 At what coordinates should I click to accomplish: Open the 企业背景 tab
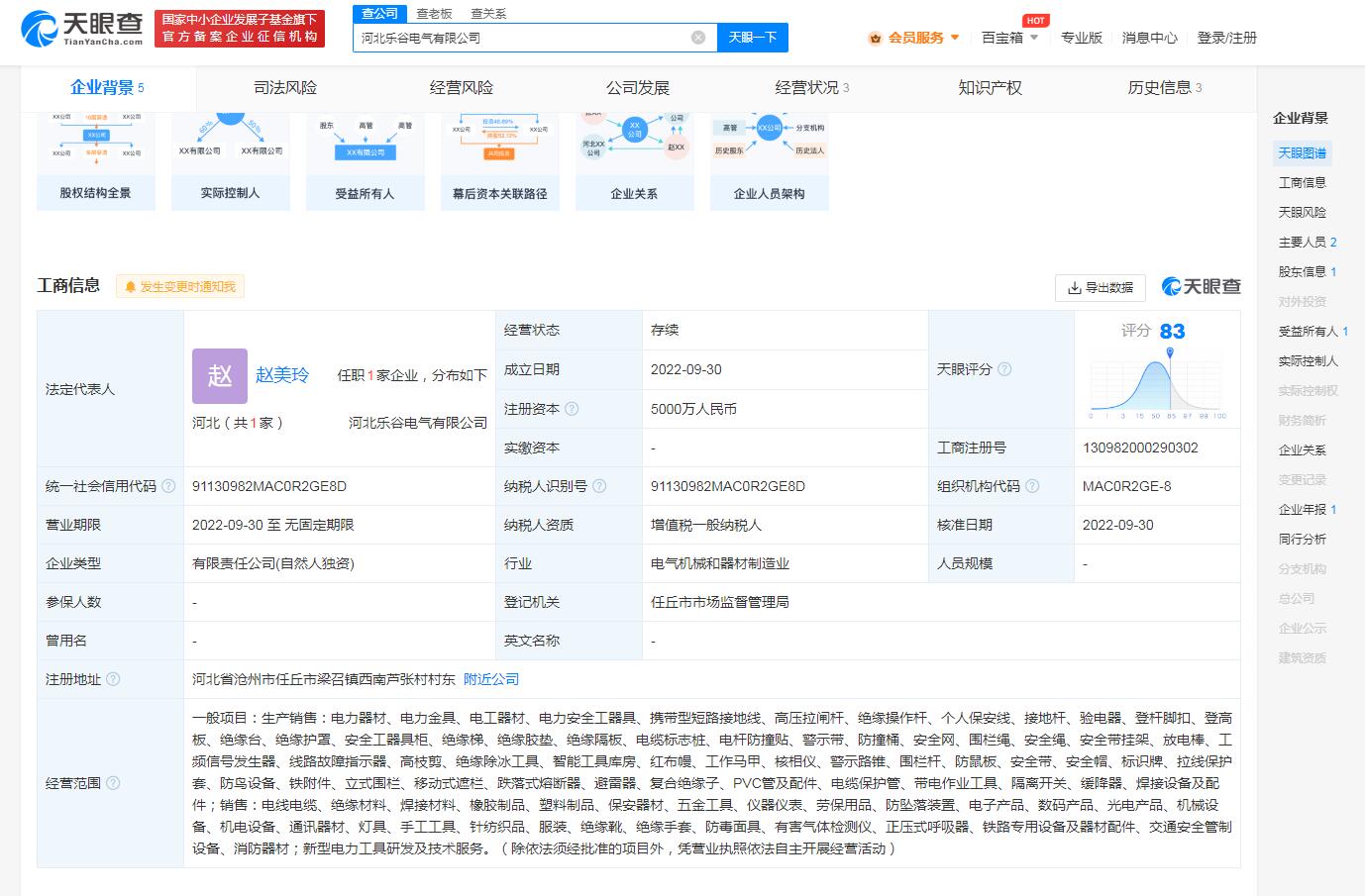(107, 88)
